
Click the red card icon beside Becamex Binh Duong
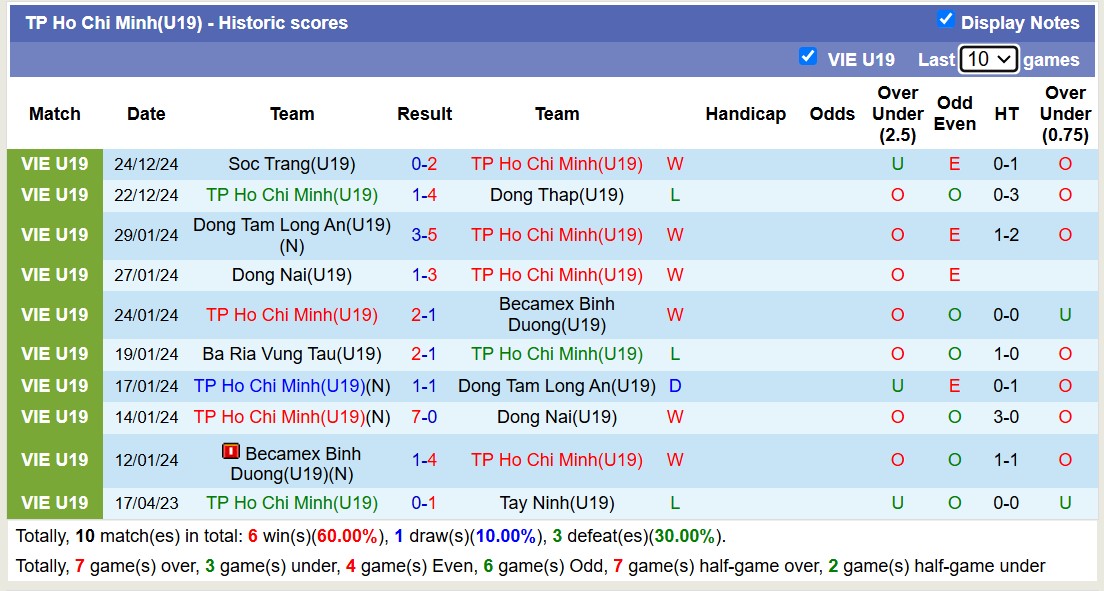231,452
